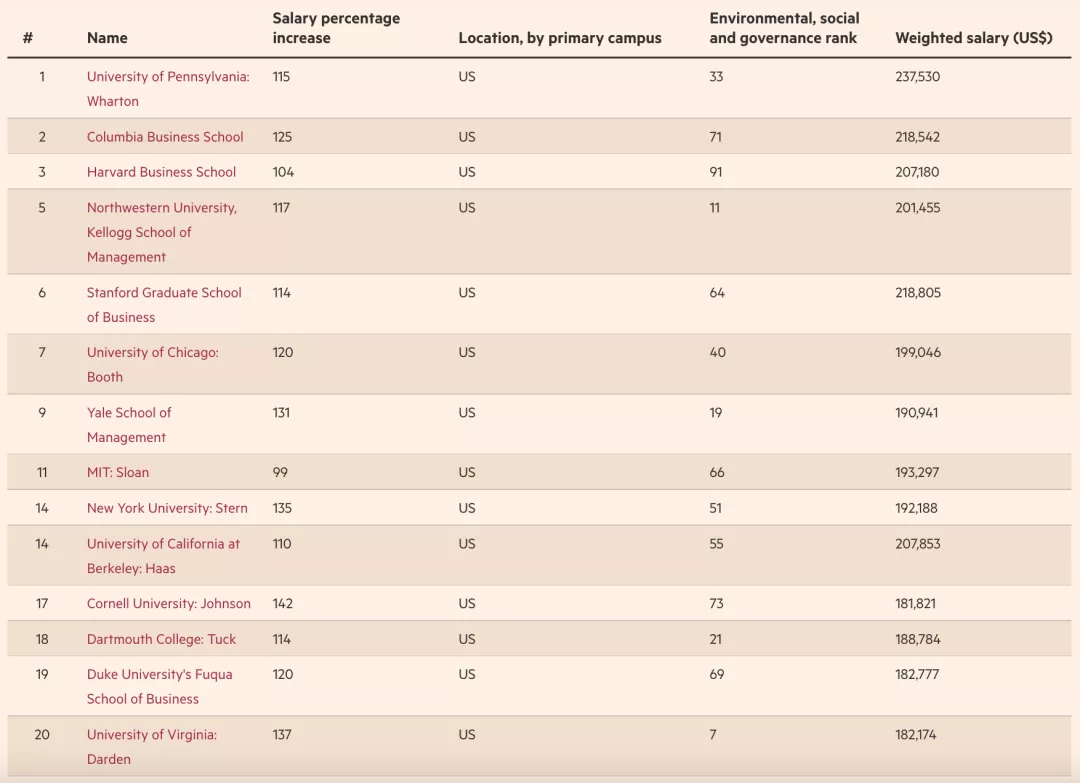Sort by Weighted salary (US$) column header
Viewport: 1080px width, 783px height.
[973, 38]
